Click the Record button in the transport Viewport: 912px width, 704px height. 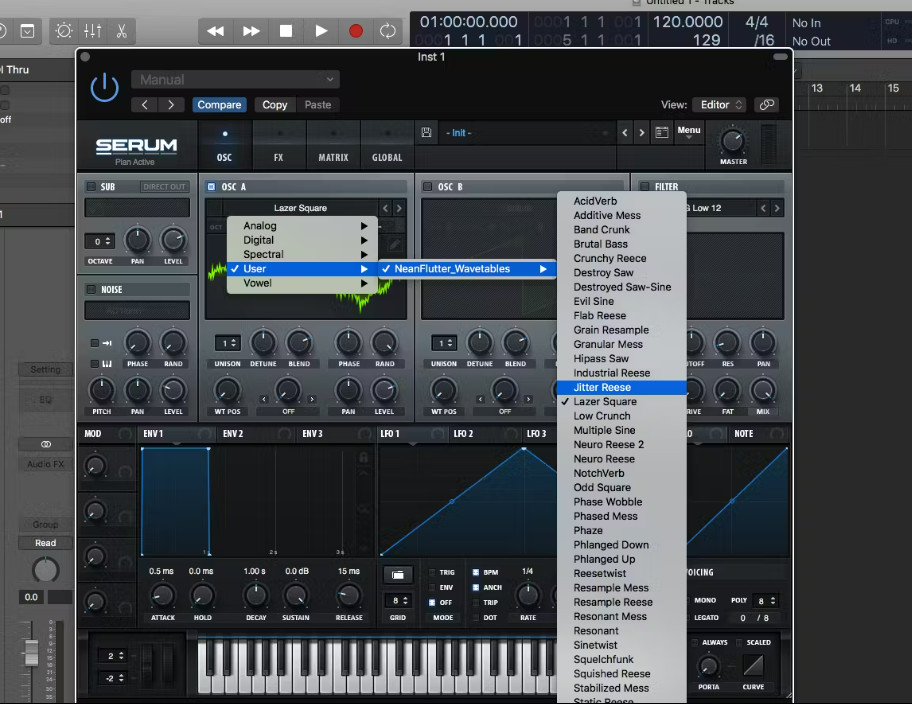tap(355, 31)
